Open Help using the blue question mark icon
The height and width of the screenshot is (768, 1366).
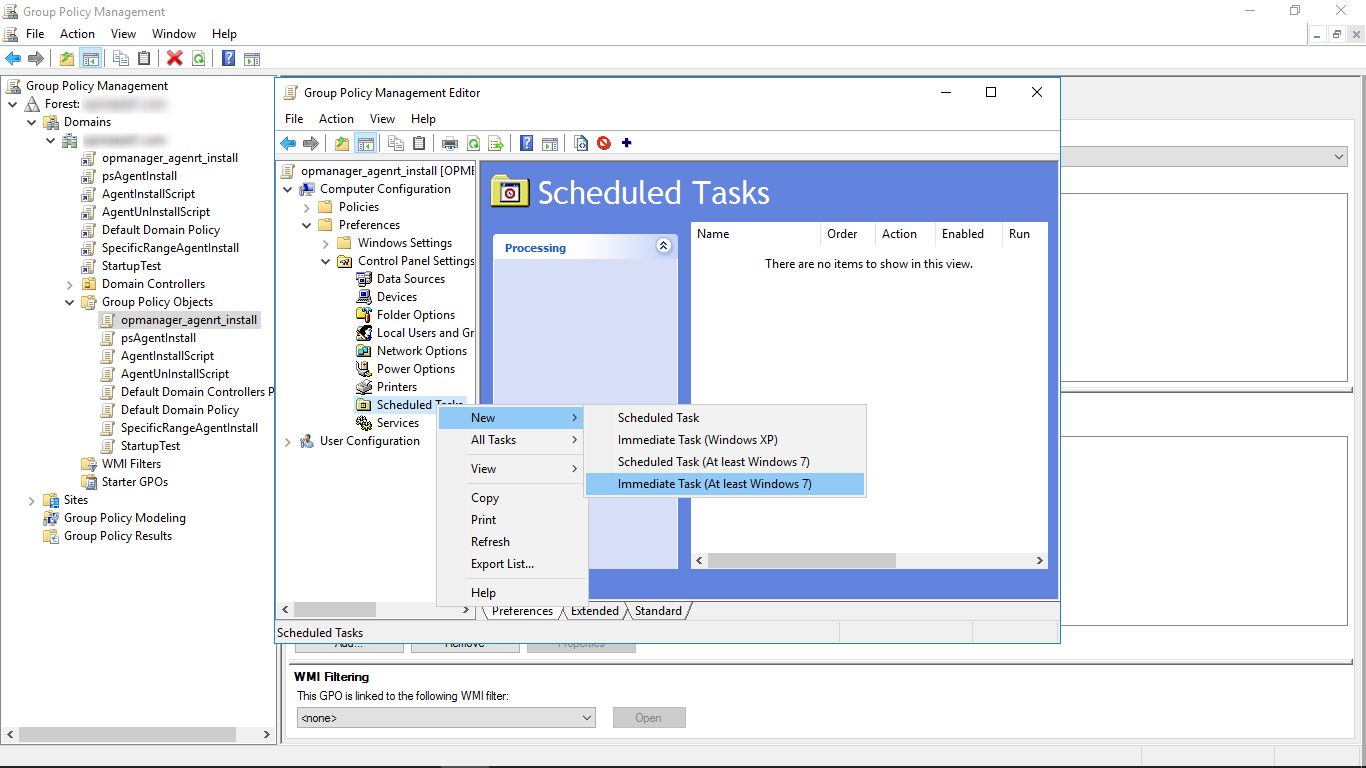pos(526,142)
